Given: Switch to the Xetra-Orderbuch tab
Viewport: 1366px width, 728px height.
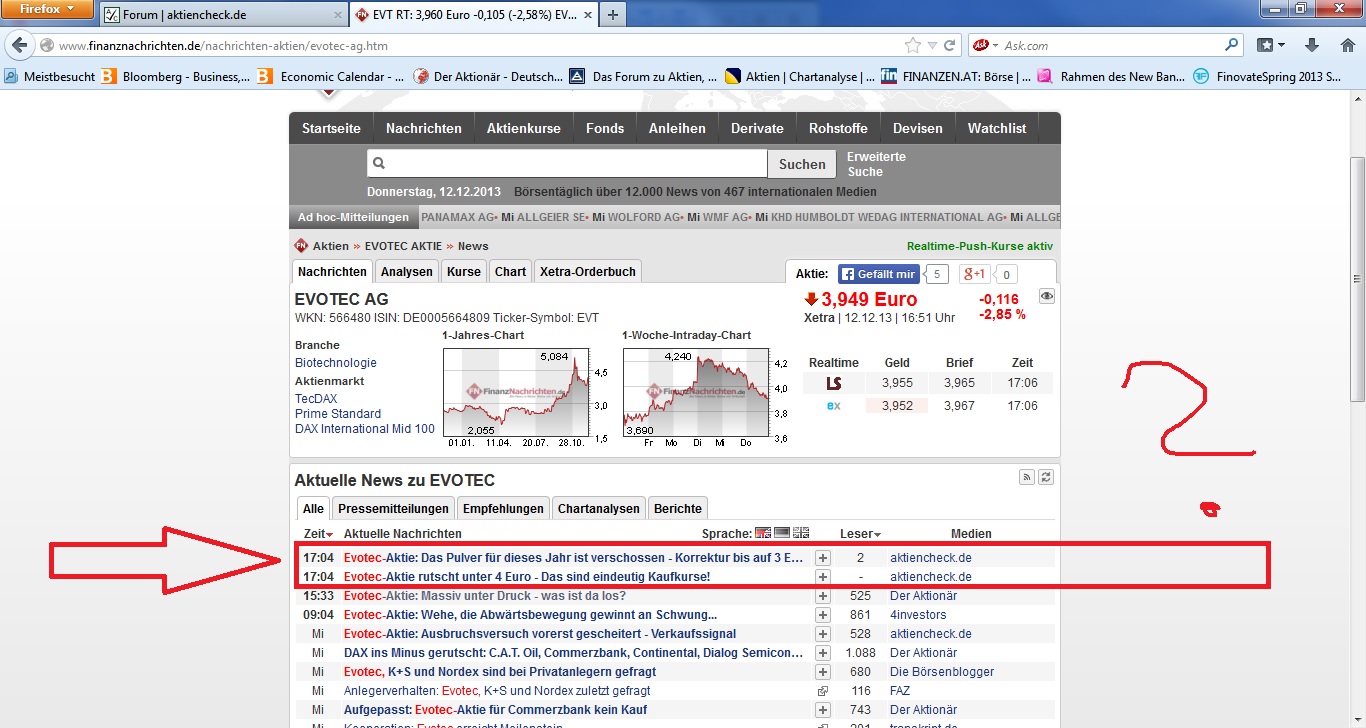Looking at the screenshot, I should click(x=587, y=271).
